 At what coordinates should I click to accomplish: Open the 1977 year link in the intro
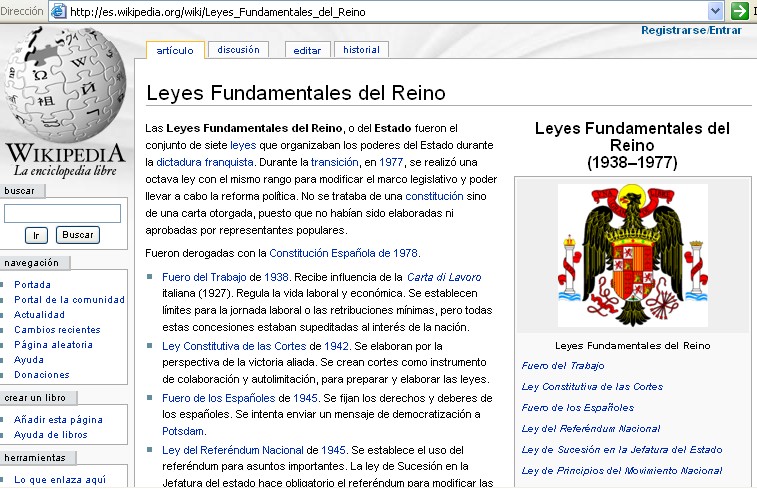pyautogui.click(x=391, y=162)
